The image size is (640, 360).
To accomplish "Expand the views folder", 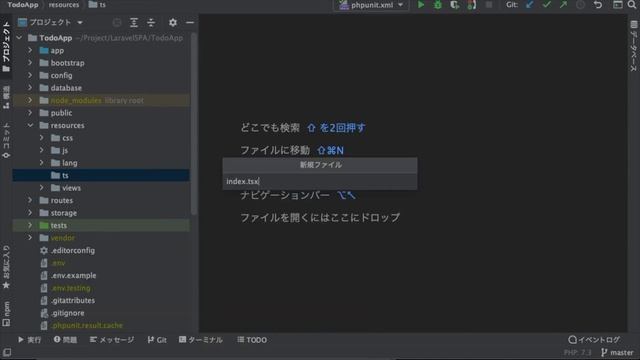I will [x=42, y=188].
